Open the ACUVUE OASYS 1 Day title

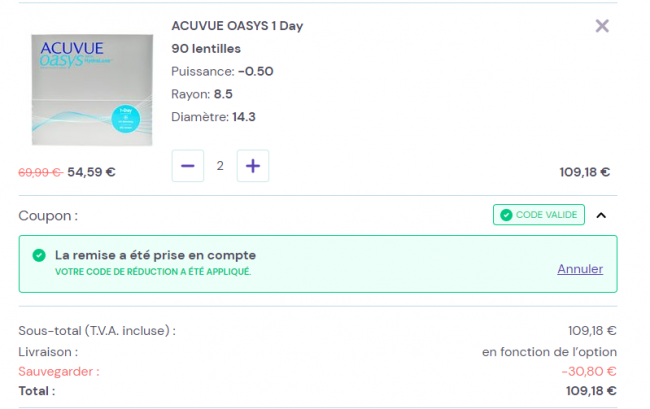(237, 26)
